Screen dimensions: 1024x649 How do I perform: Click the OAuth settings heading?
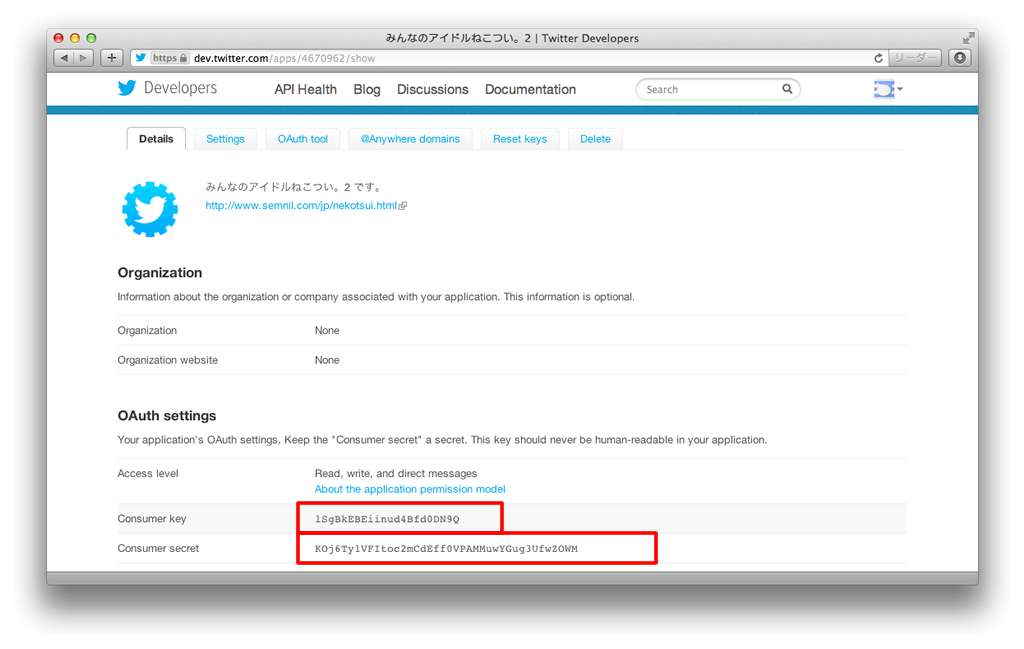(x=167, y=416)
